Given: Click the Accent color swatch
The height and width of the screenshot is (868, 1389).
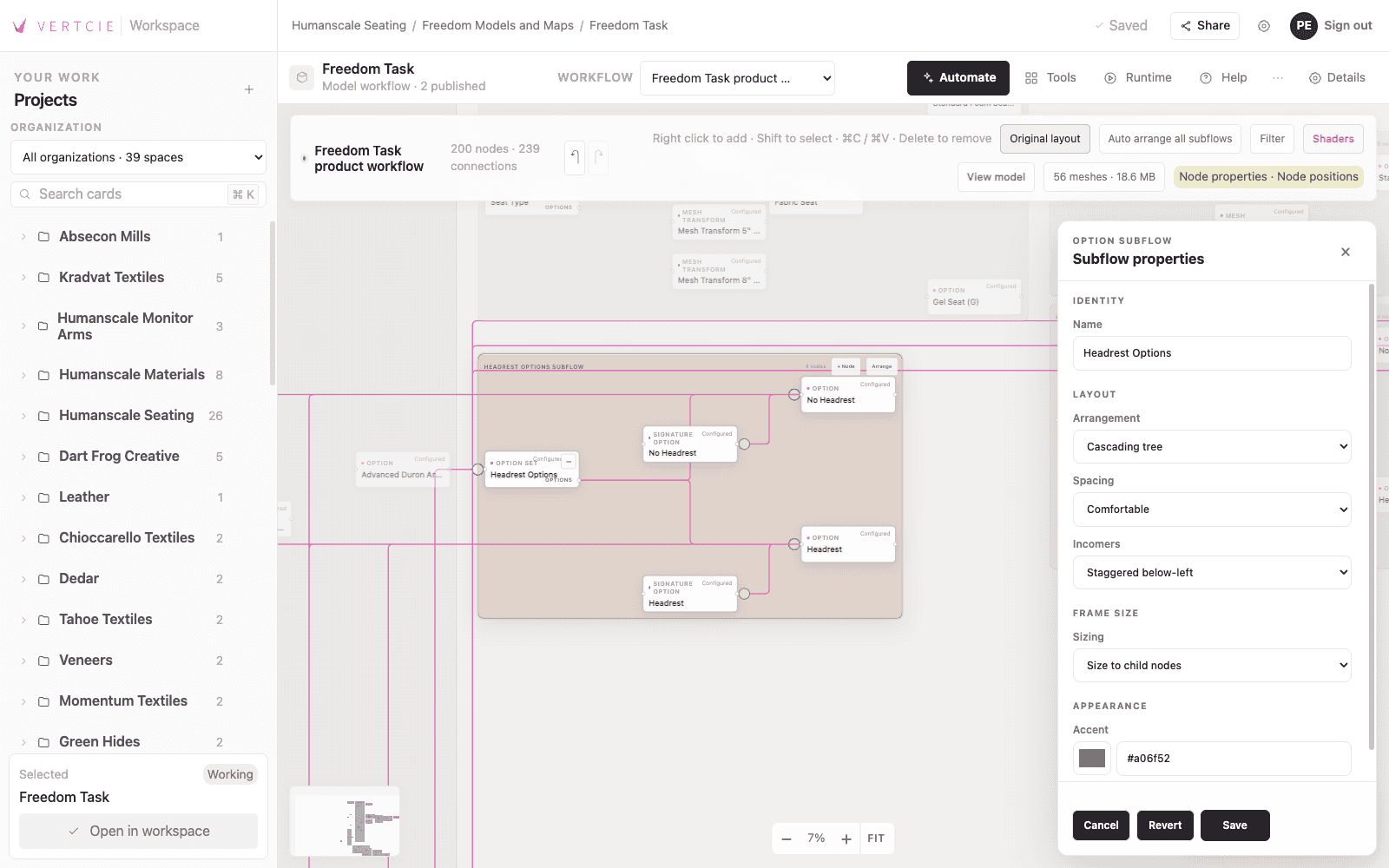Looking at the screenshot, I should [x=1092, y=759].
